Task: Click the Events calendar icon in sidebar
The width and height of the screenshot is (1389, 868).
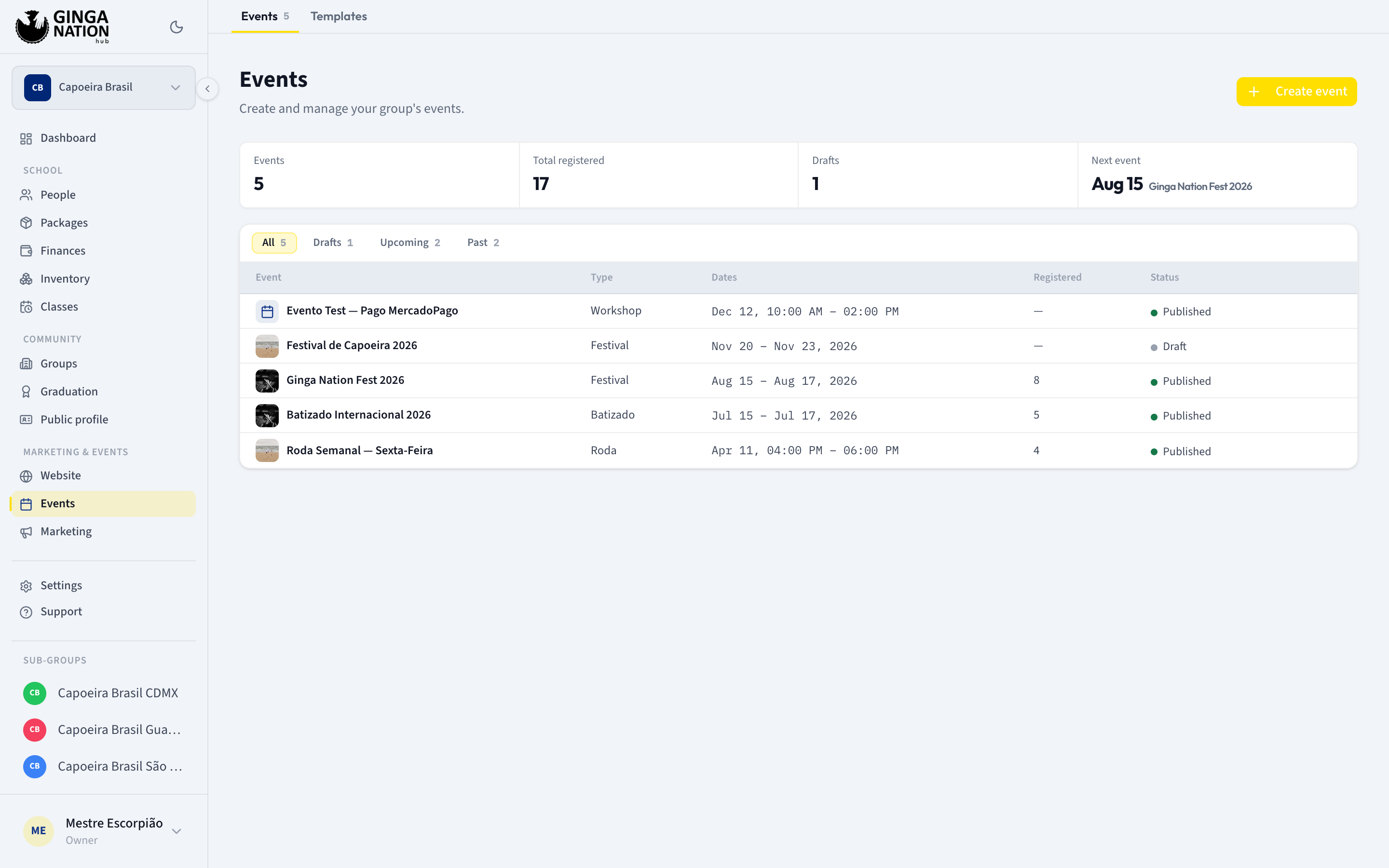Action: coord(26,504)
